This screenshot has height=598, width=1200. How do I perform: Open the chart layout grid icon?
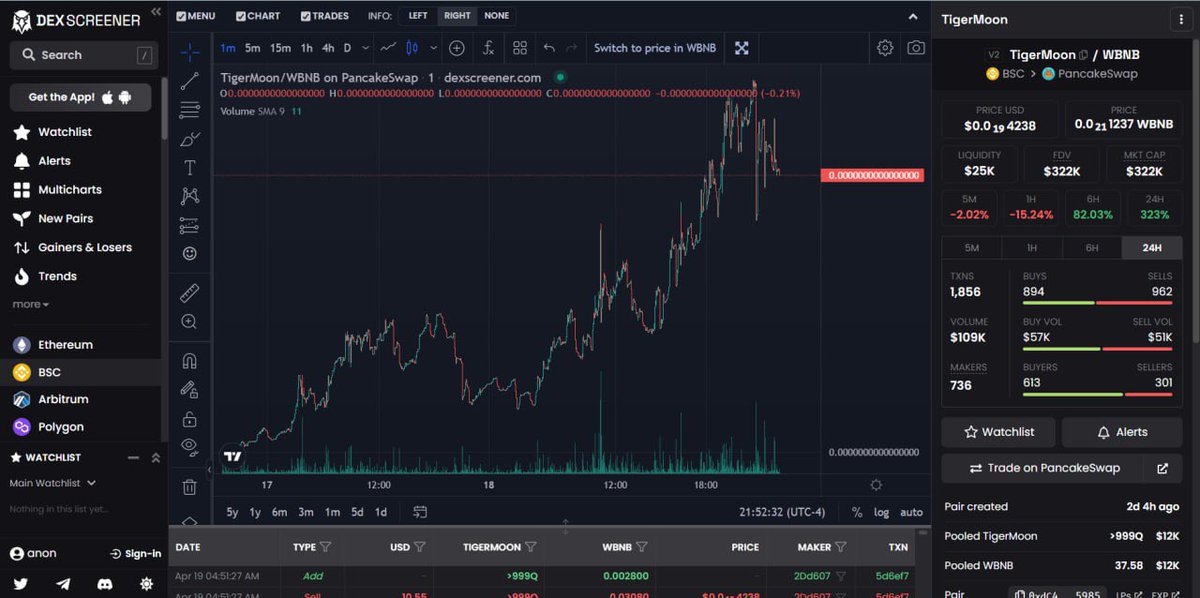point(520,47)
